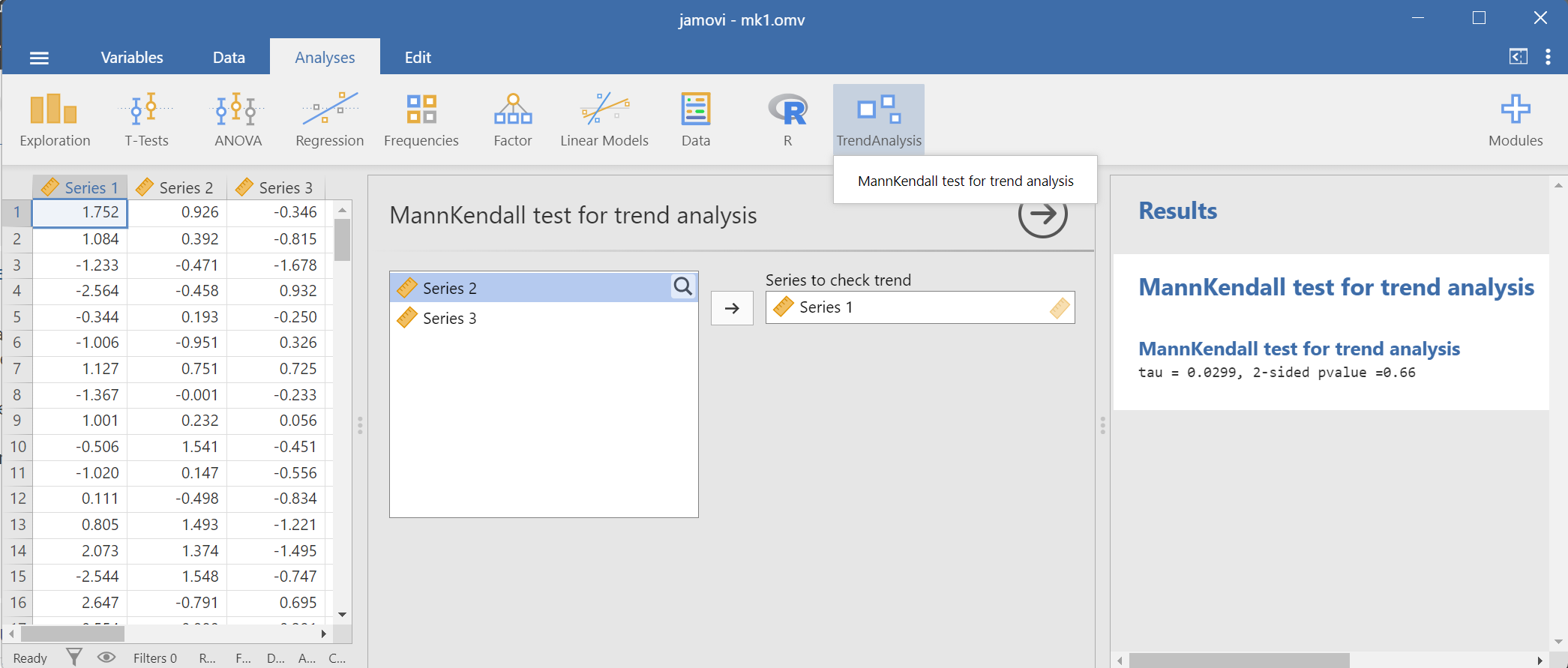Select cell with value 1.548

[x=177, y=577]
